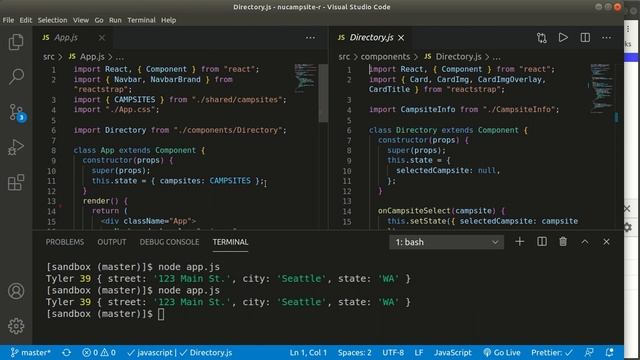The image size is (640, 360).
Task: Open the File menu
Action: (x=8, y=20)
